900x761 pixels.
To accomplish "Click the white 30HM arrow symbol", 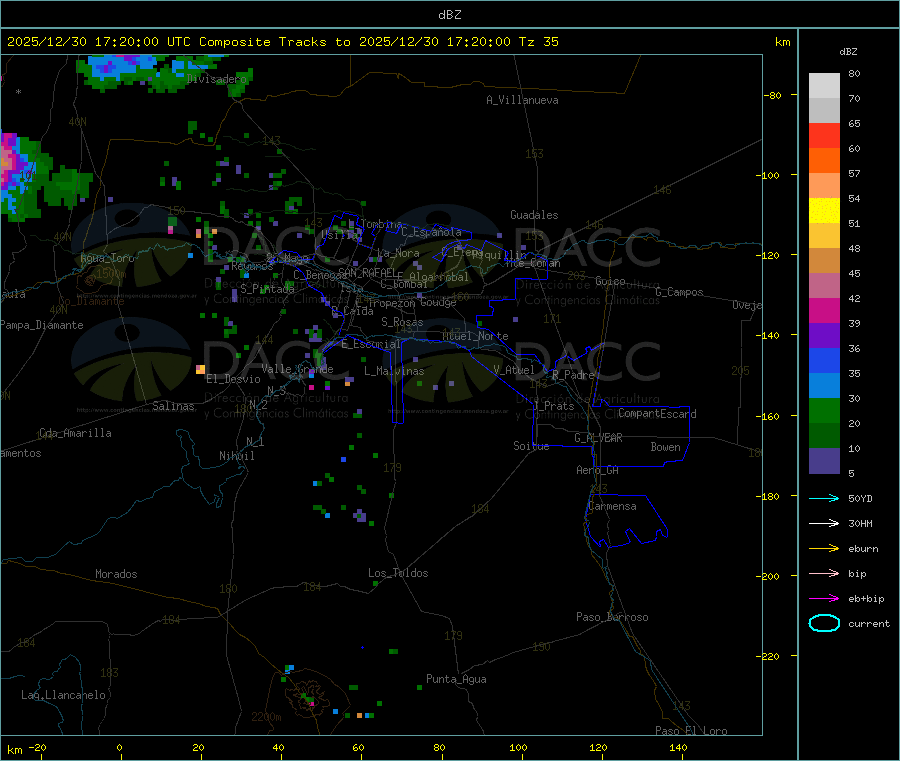I will [x=824, y=523].
